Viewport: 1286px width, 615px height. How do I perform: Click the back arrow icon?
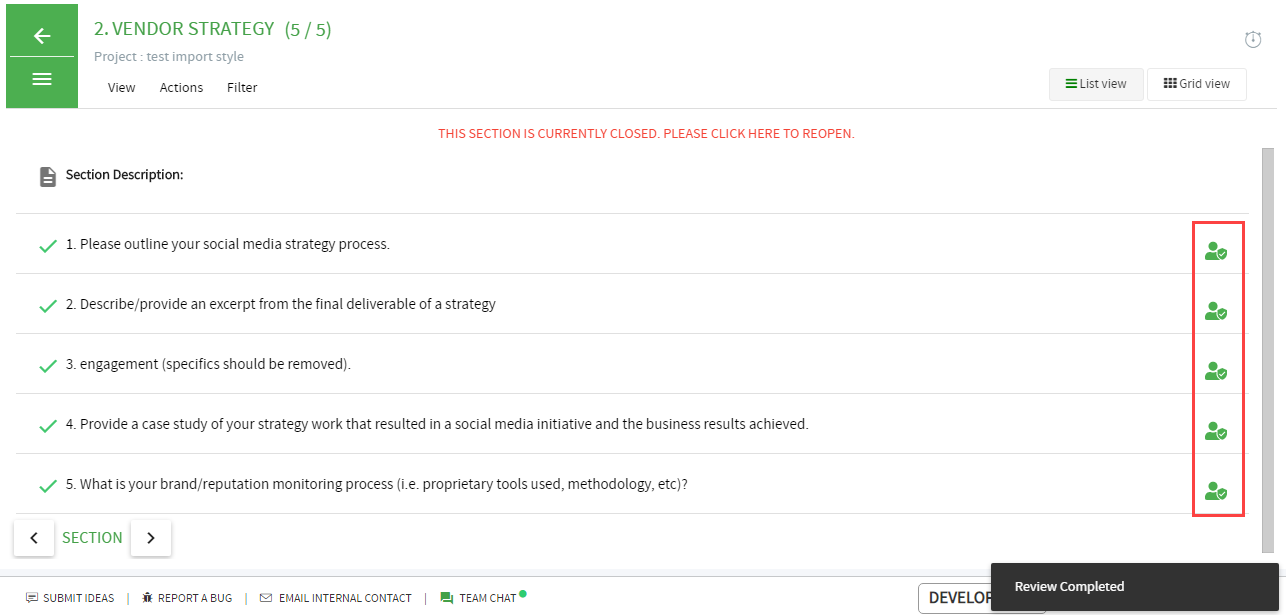click(x=42, y=36)
